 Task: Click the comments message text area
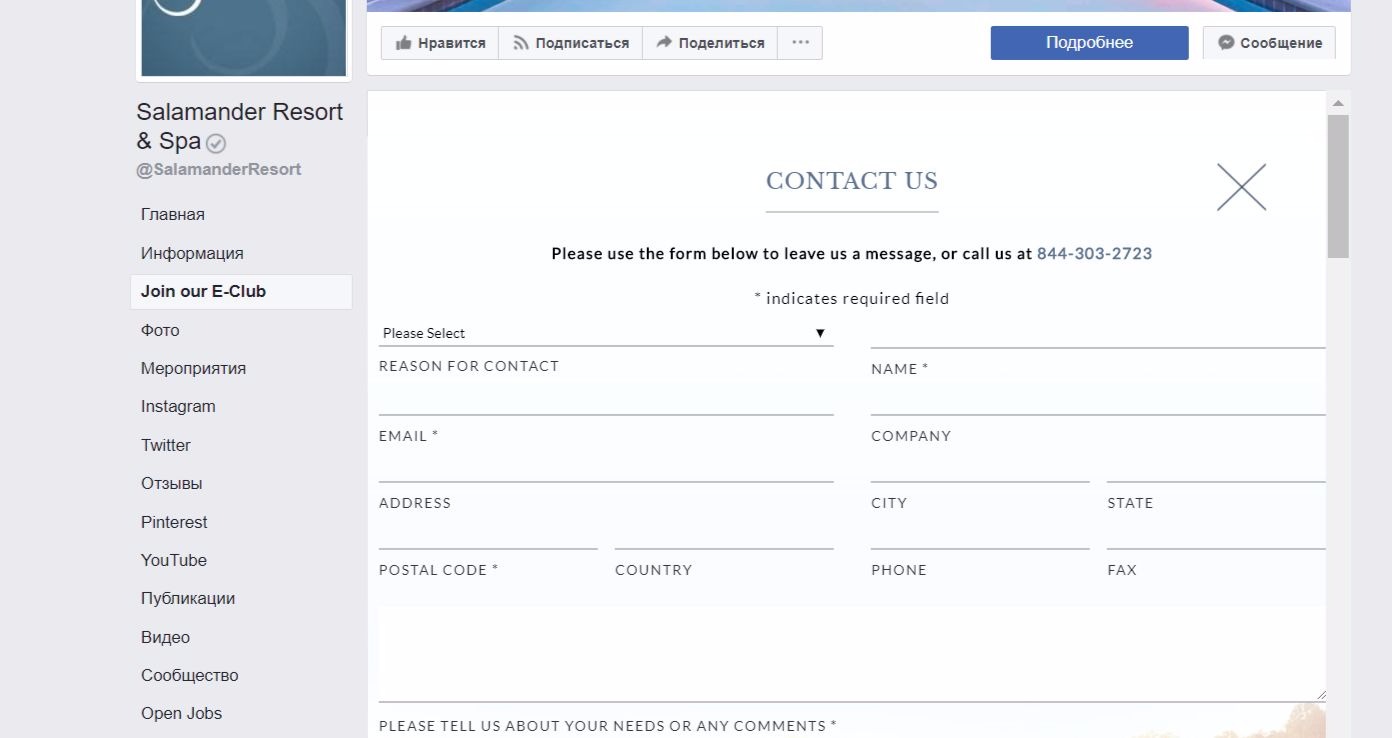point(852,652)
